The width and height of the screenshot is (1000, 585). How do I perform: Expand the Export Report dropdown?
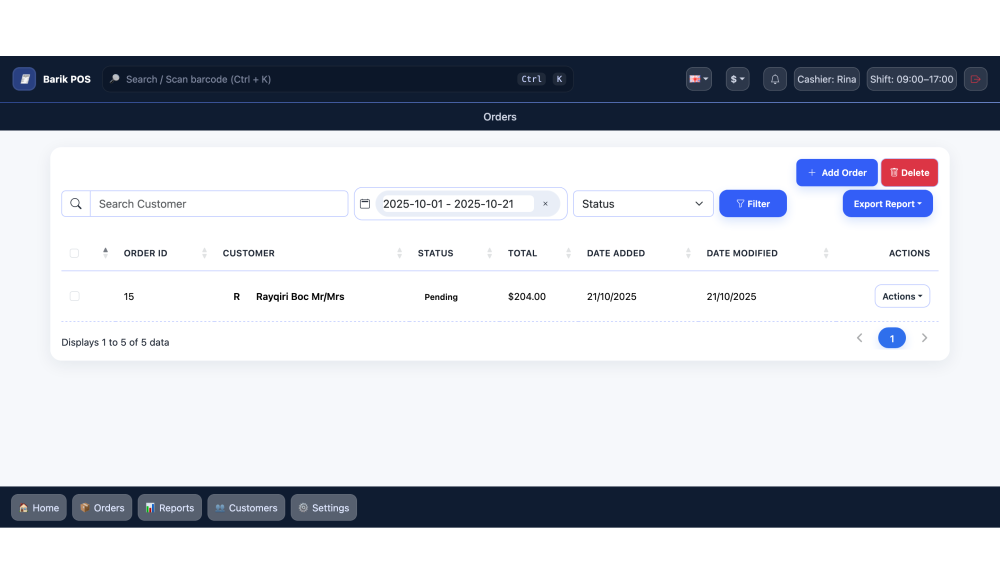tap(887, 204)
